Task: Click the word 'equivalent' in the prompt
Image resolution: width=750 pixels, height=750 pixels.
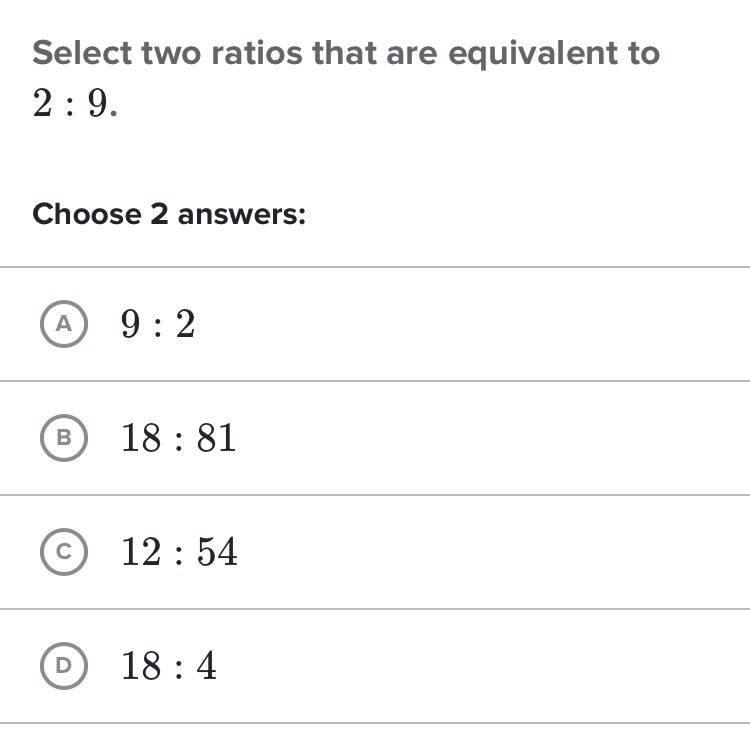Action: pos(532,54)
